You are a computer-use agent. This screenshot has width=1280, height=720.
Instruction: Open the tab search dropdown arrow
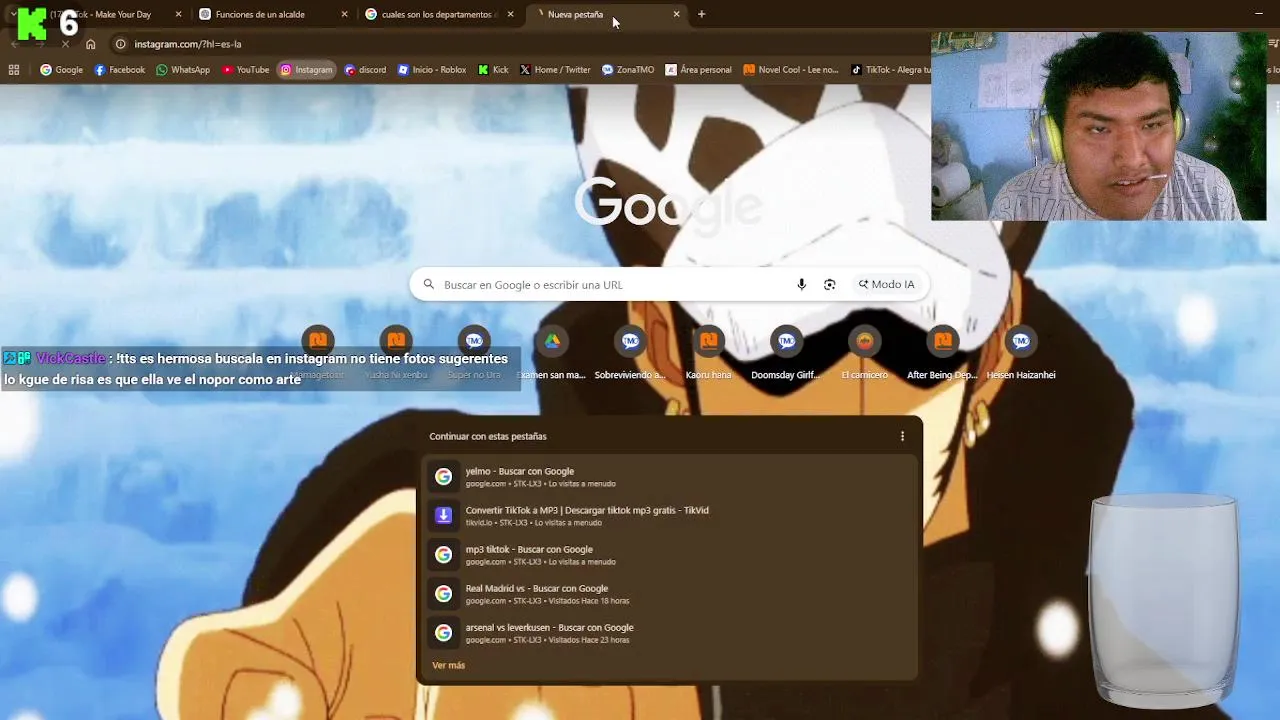pos(12,14)
